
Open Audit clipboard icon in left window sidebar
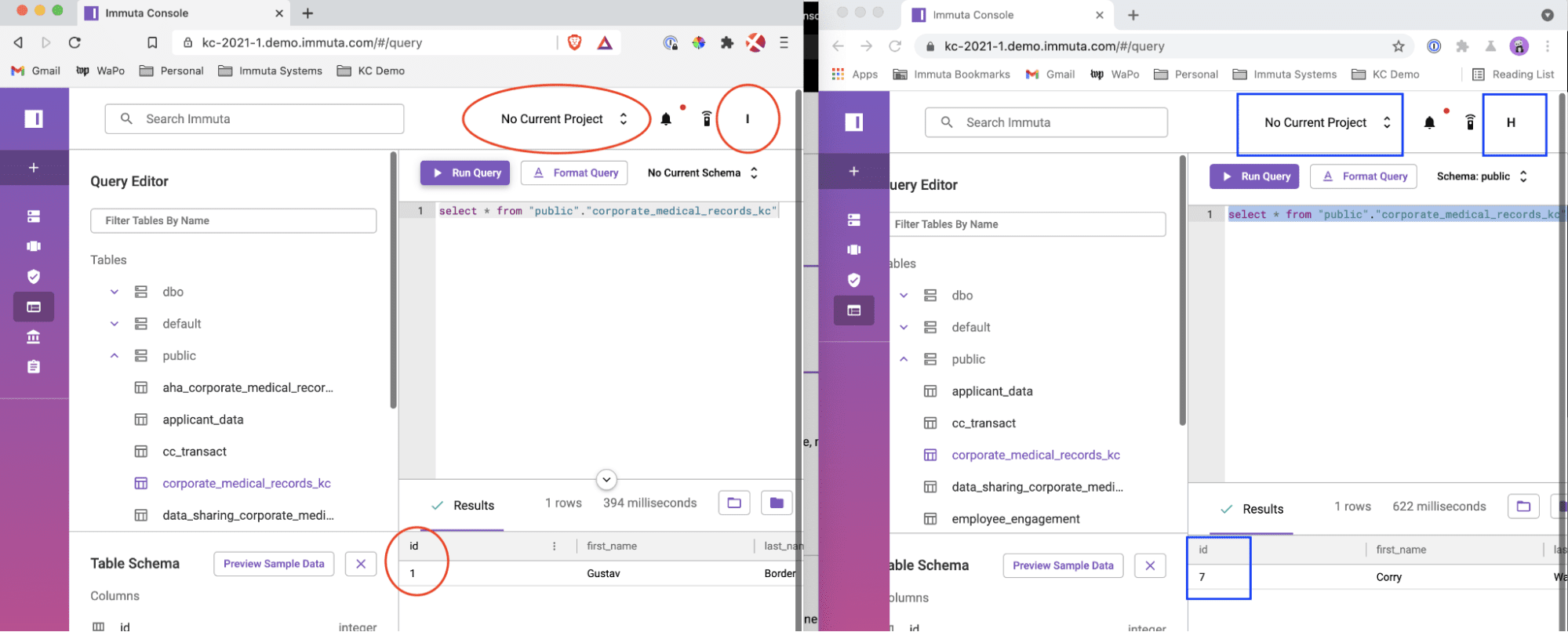point(34,367)
